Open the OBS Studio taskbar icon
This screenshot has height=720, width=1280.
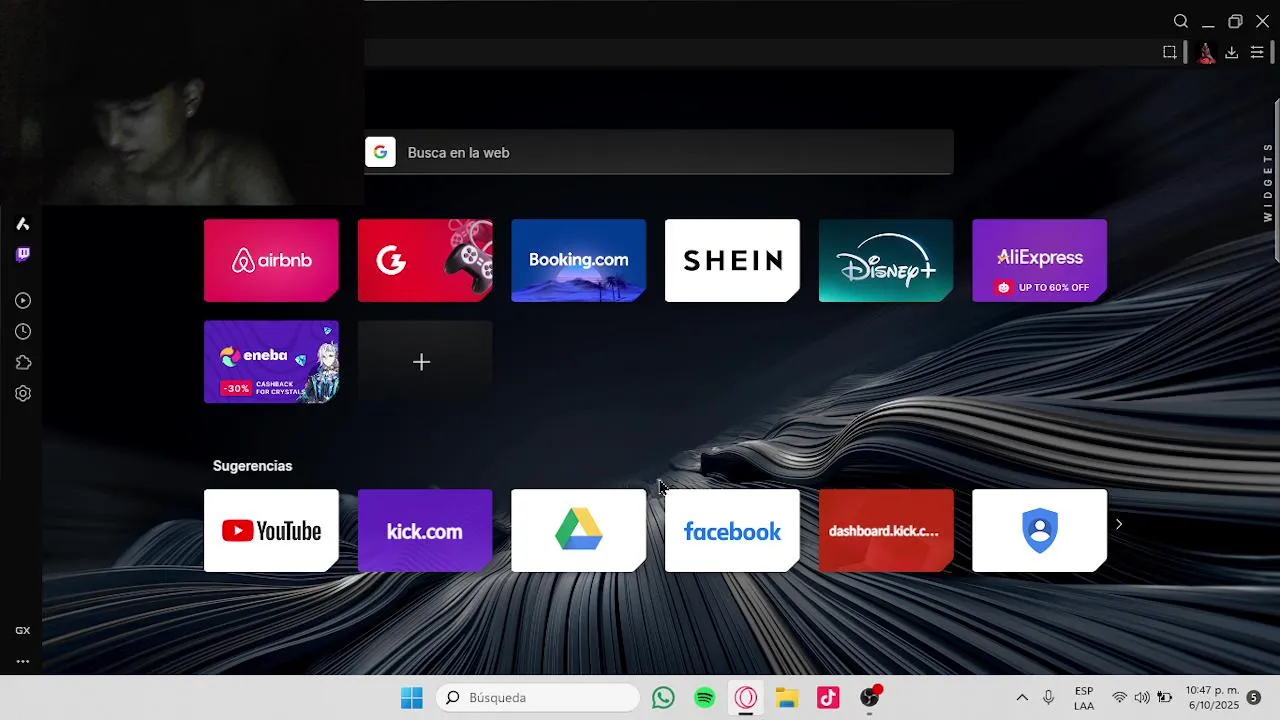[x=870, y=698]
